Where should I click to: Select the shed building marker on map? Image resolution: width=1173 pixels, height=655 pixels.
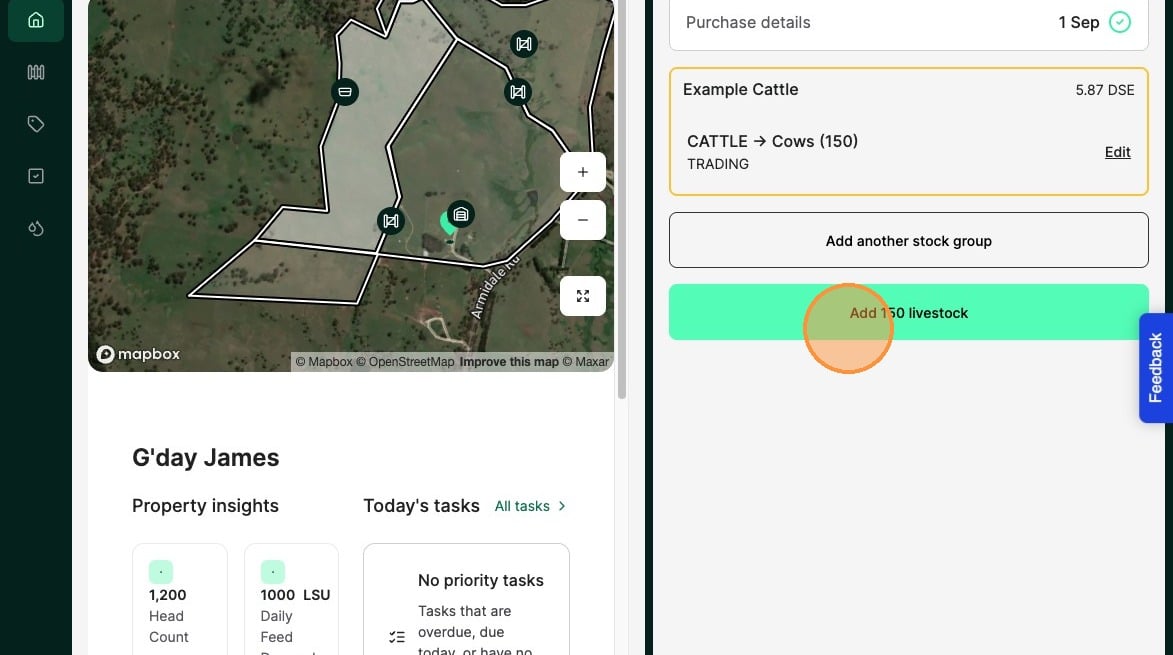(x=461, y=215)
